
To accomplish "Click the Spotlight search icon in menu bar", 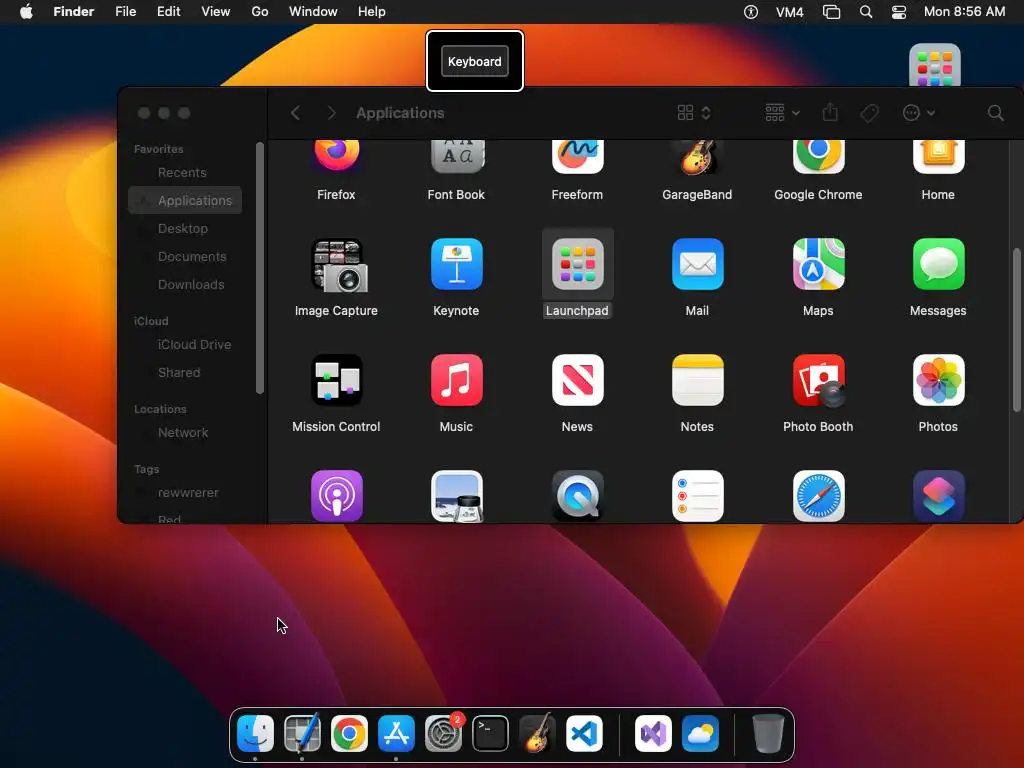I will (866, 12).
